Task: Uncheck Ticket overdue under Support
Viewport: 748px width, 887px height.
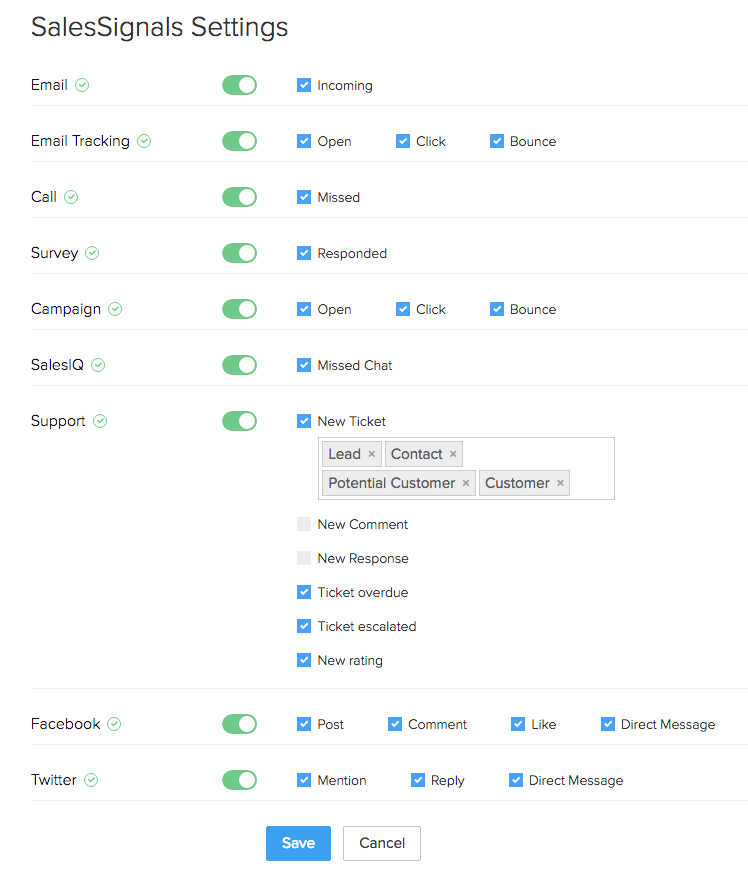Action: (304, 592)
